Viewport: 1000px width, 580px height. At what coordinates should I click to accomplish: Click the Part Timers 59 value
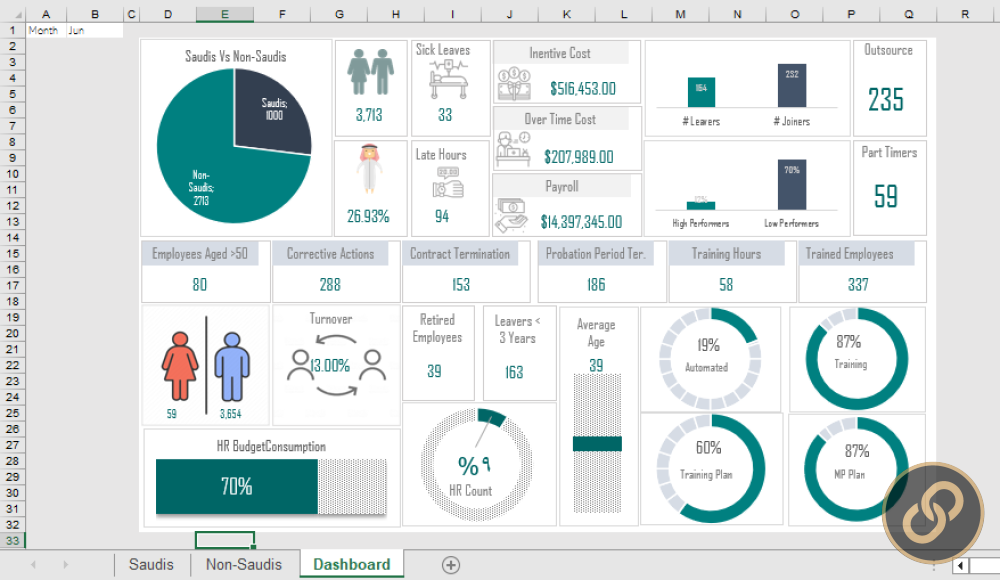[886, 196]
